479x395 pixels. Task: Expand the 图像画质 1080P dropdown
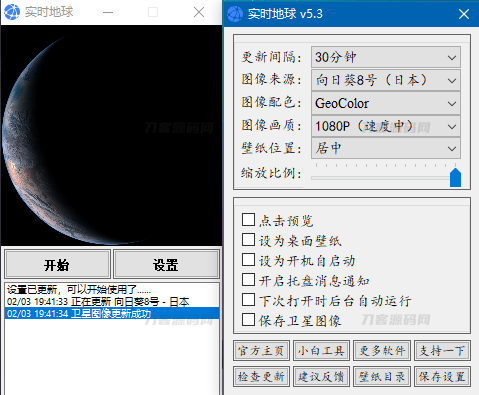(386, 126)
